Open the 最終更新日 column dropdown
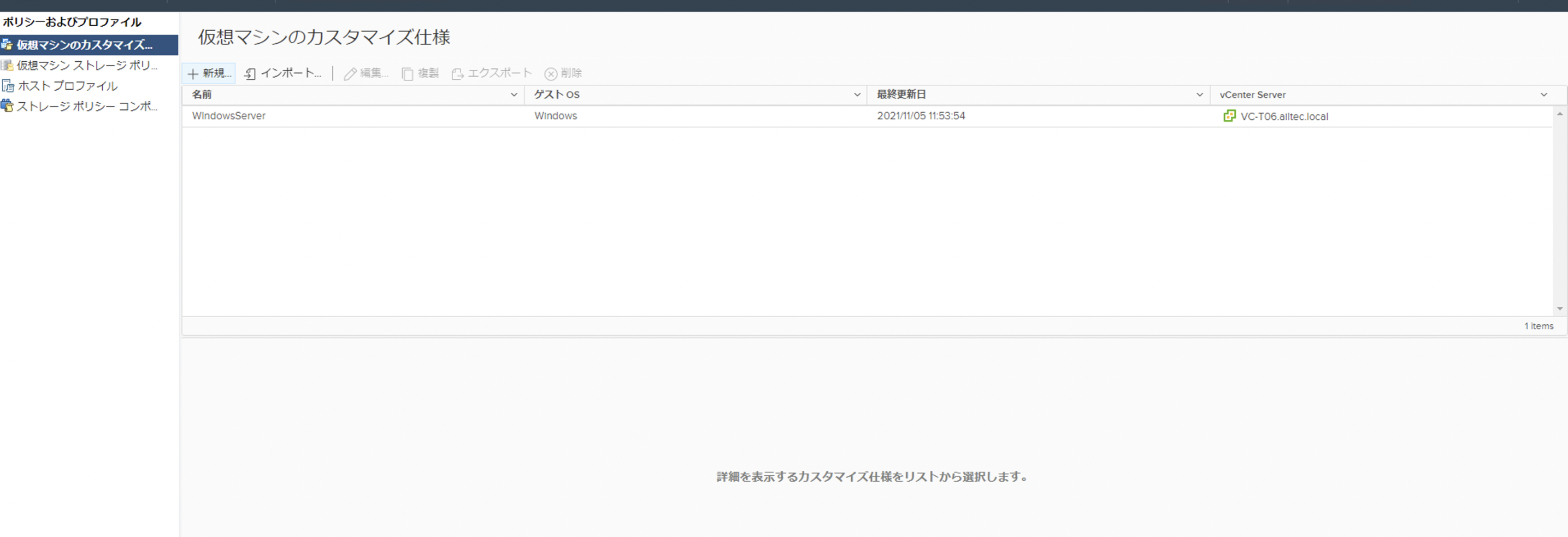The image size is (1568, 537). (x=1200, y=95)
